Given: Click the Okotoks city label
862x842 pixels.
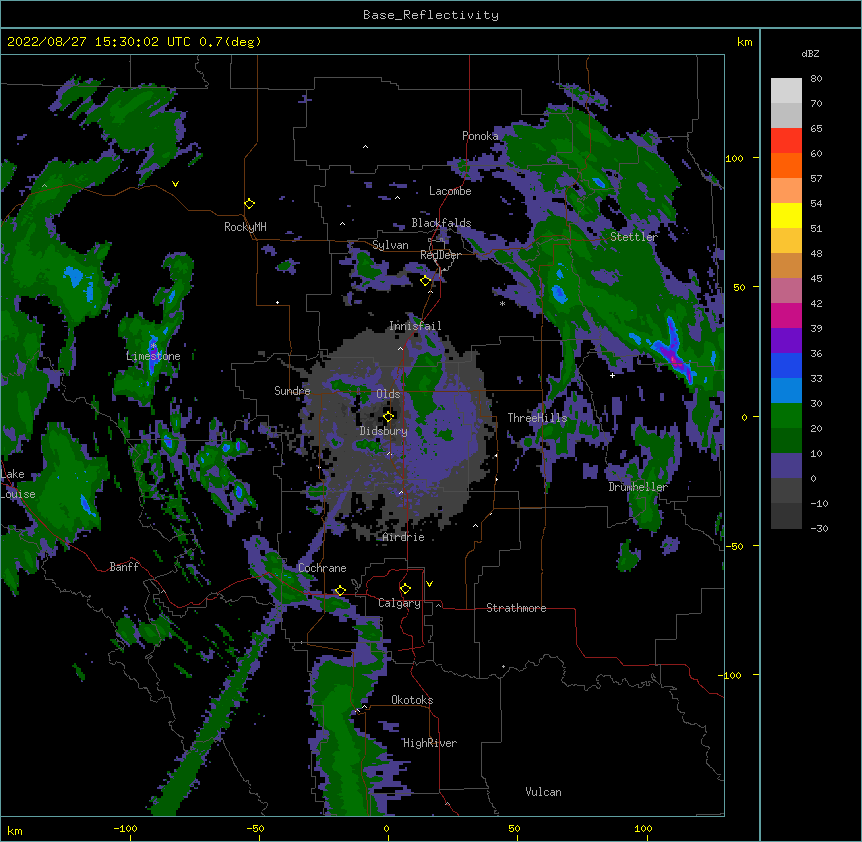Looking at the screenshot, I should tap(412, 700).
